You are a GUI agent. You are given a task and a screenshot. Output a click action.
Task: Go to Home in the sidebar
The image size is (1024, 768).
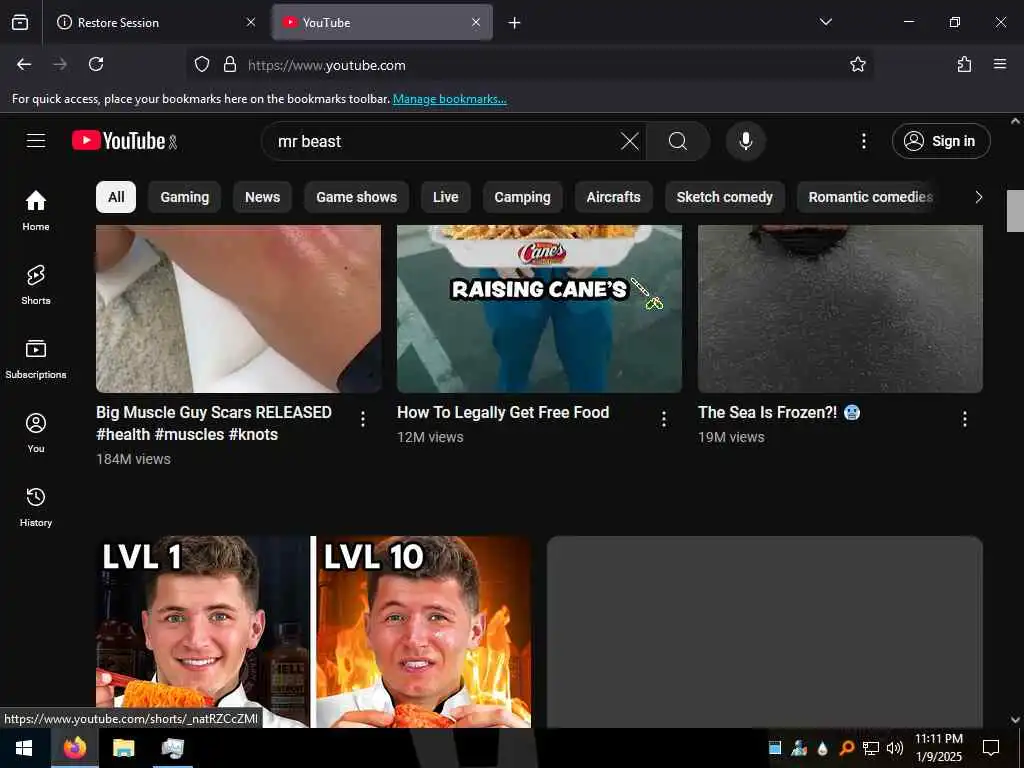[x=36, y=210]
